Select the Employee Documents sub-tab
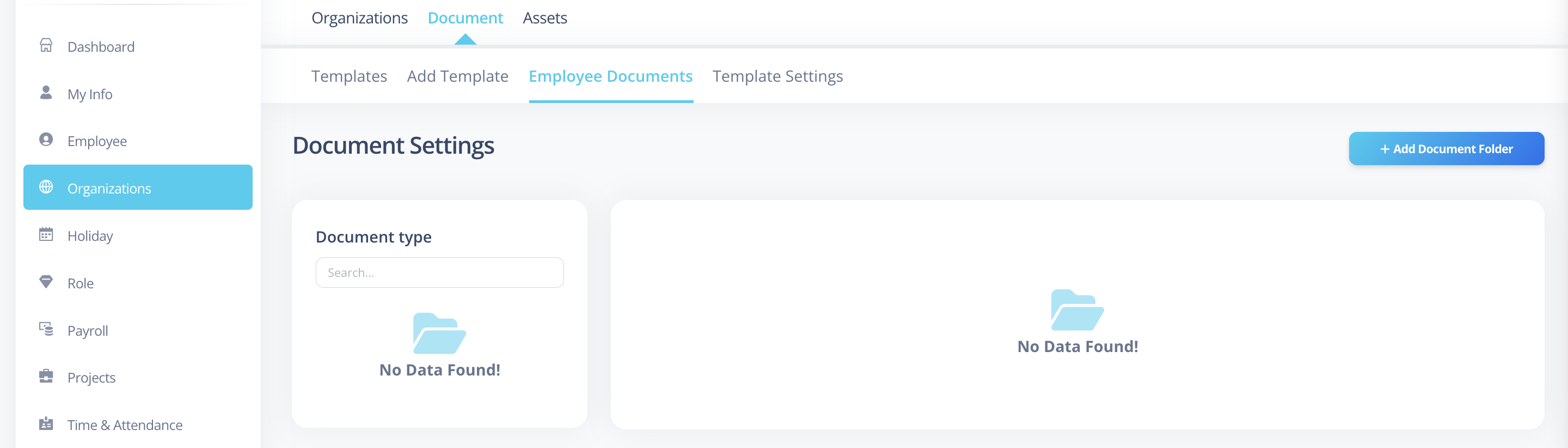The width and height of the screenshot is (1568, 448). click(610, 76)
